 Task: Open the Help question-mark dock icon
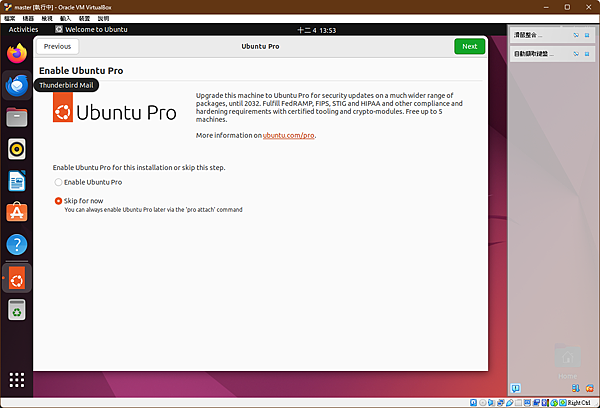[x=17, y=244]
